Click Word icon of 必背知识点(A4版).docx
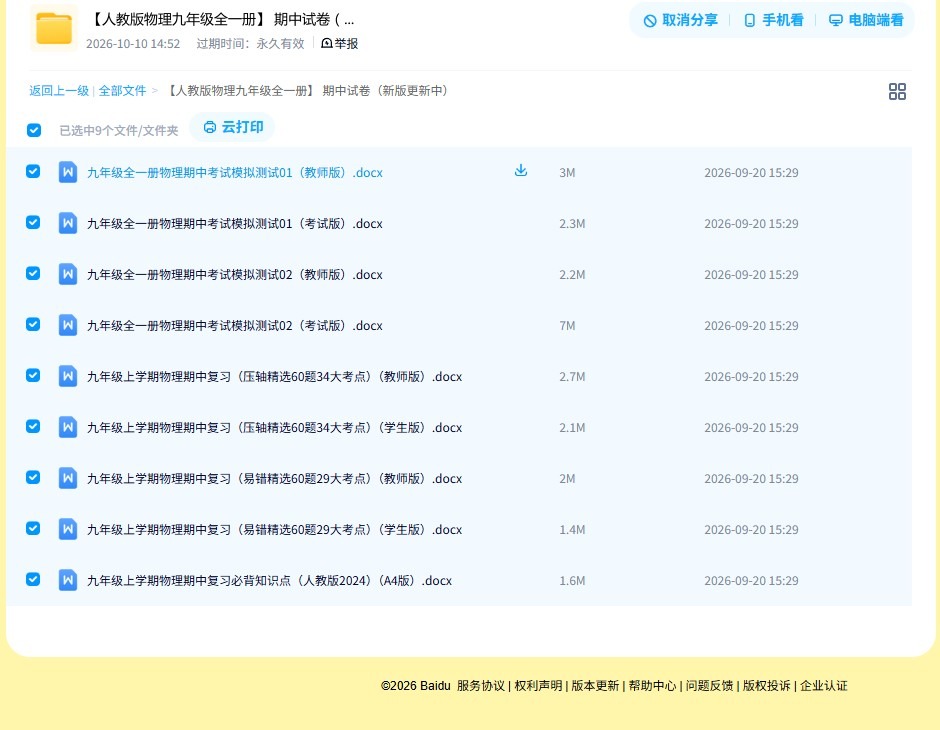Screen dimensions: 940x730 [x=68, y=580]
